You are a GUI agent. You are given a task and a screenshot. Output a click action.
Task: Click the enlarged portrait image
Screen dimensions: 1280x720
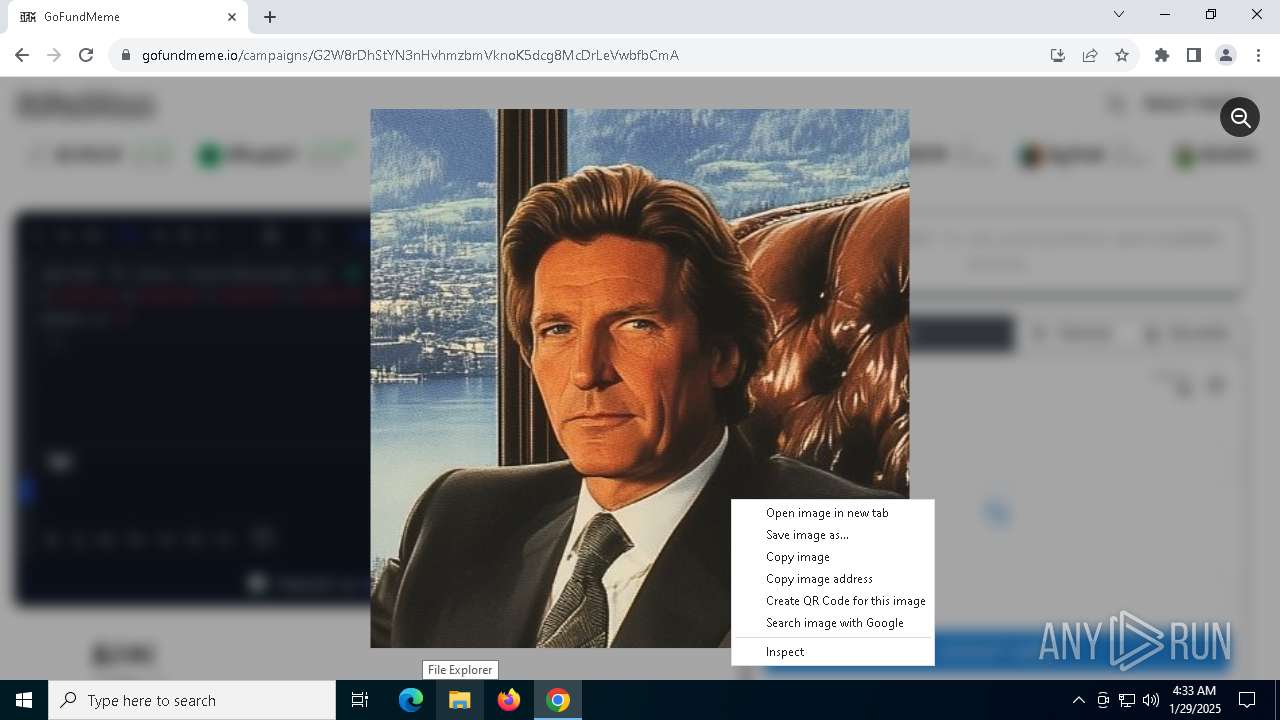(640, 378)
